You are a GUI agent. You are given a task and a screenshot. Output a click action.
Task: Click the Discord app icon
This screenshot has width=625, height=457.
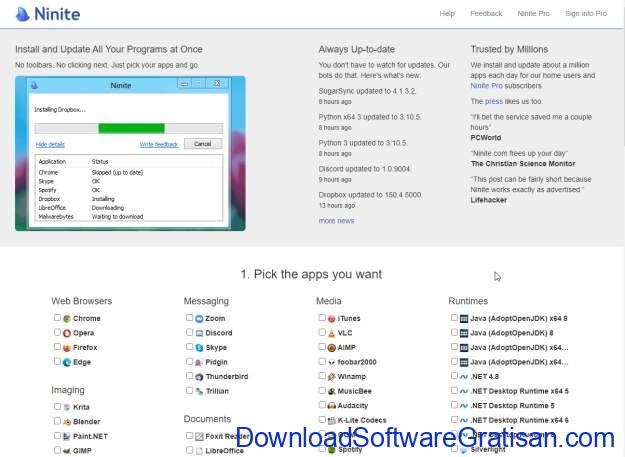[x=199, y=333]
